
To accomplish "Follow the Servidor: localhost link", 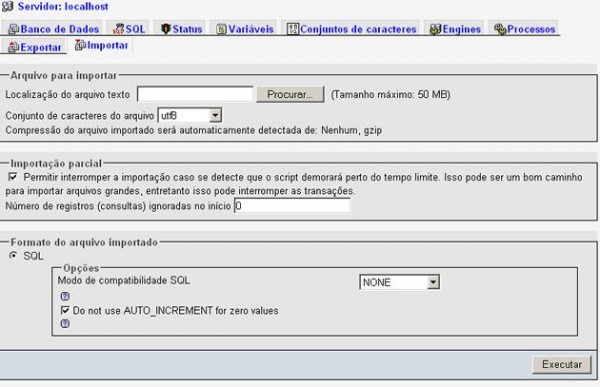I will point(63,7).
